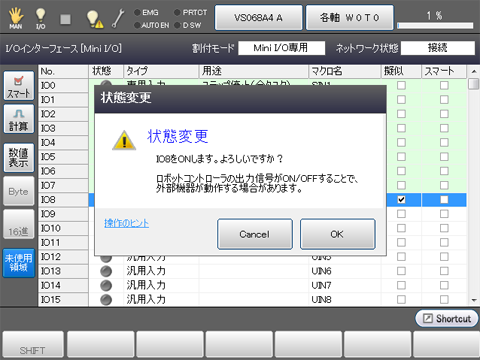Screen dimensions: 480x360
Task: Toggle スマート checkbox for IO0
Action: 444,85
